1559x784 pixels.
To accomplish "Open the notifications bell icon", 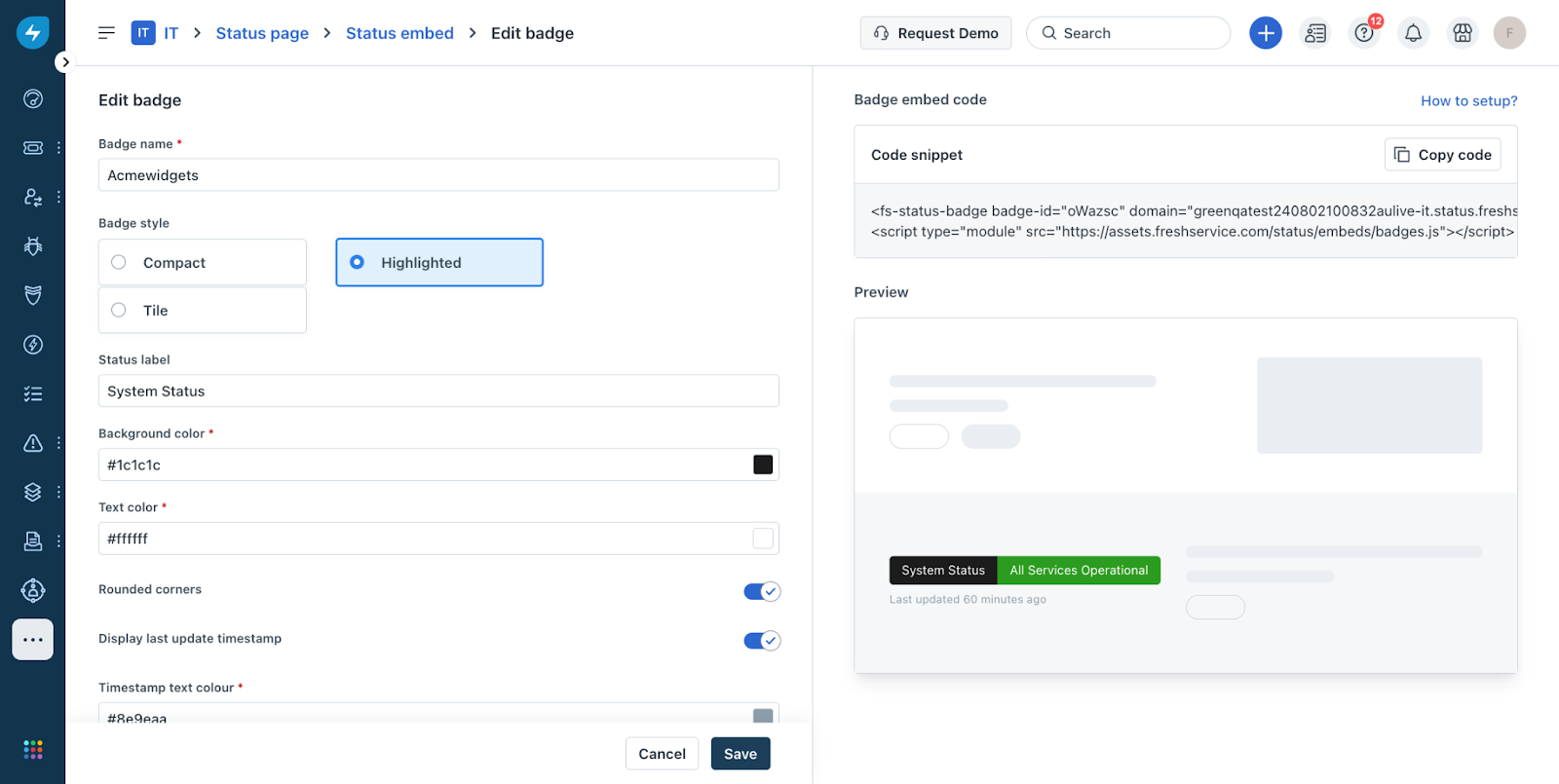I will tap(1413, 33).
